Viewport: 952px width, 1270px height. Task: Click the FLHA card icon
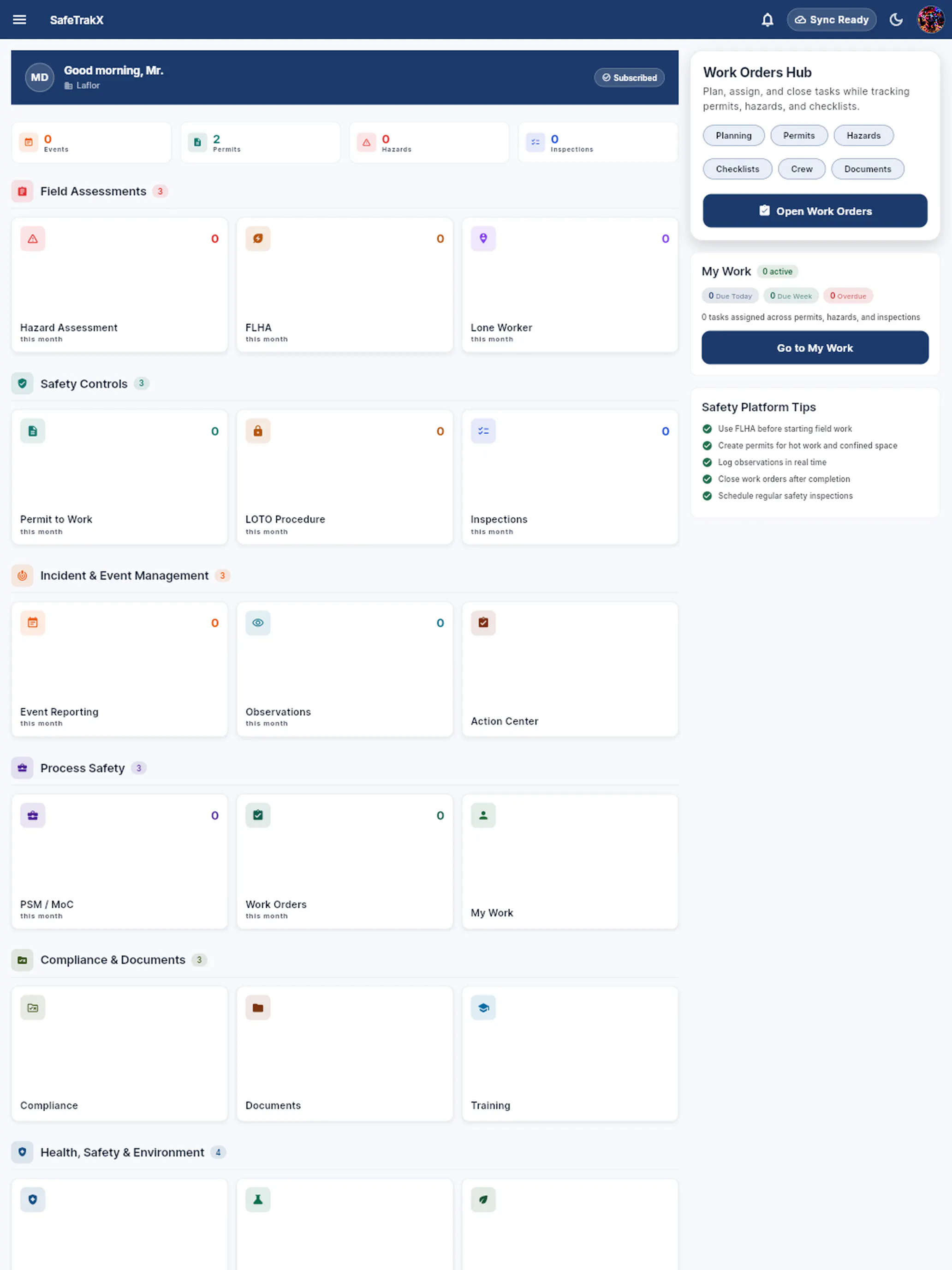[x=258, y=239]
